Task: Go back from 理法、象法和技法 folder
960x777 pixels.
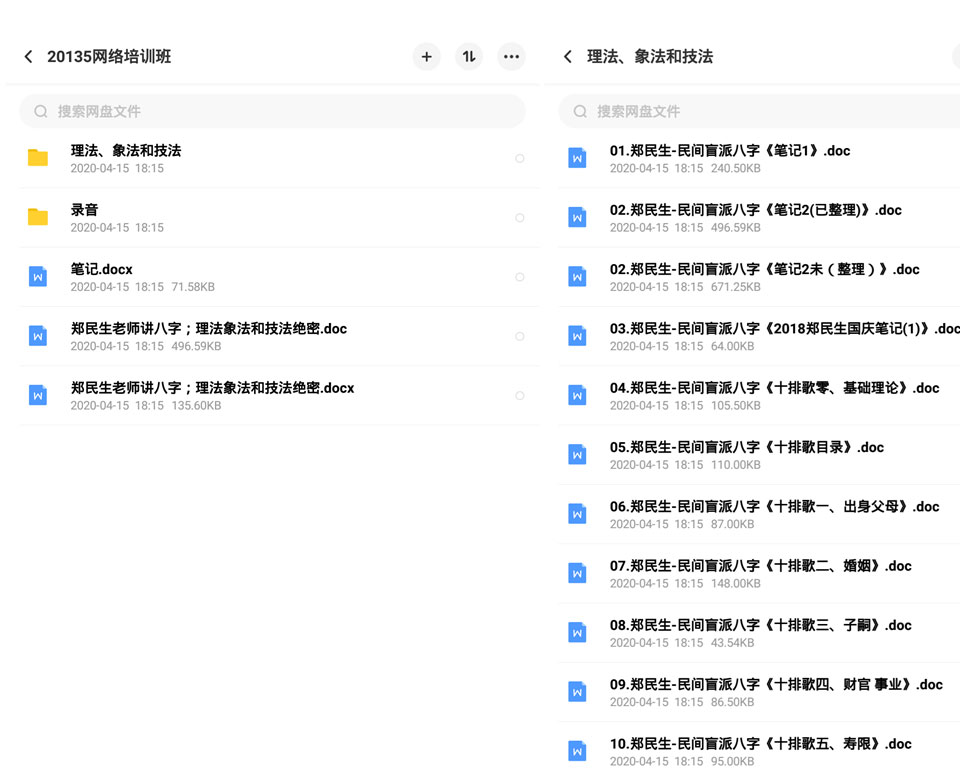Action: point(568,57)
